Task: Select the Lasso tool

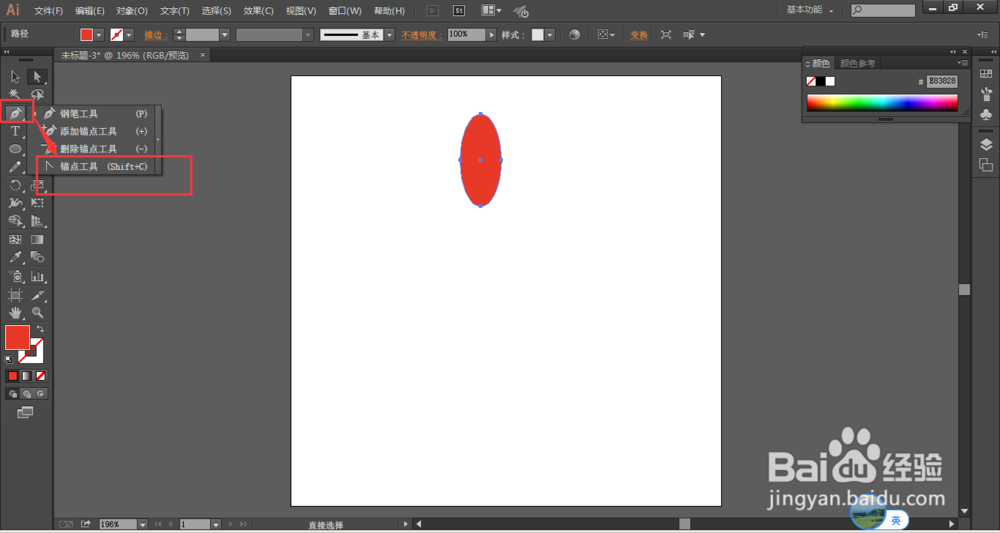Action: click(37, 95)
